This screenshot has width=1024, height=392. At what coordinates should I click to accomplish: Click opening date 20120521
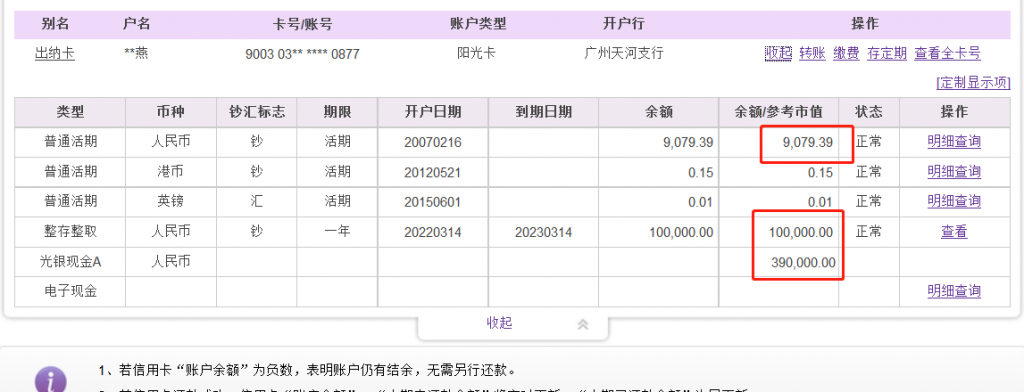coord(433,172)
